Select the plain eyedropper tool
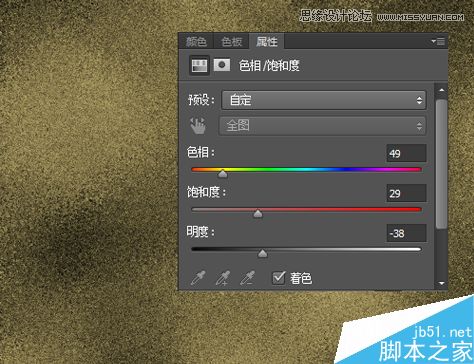The height and width of the screenshot is (364, 474). point(198,278)
